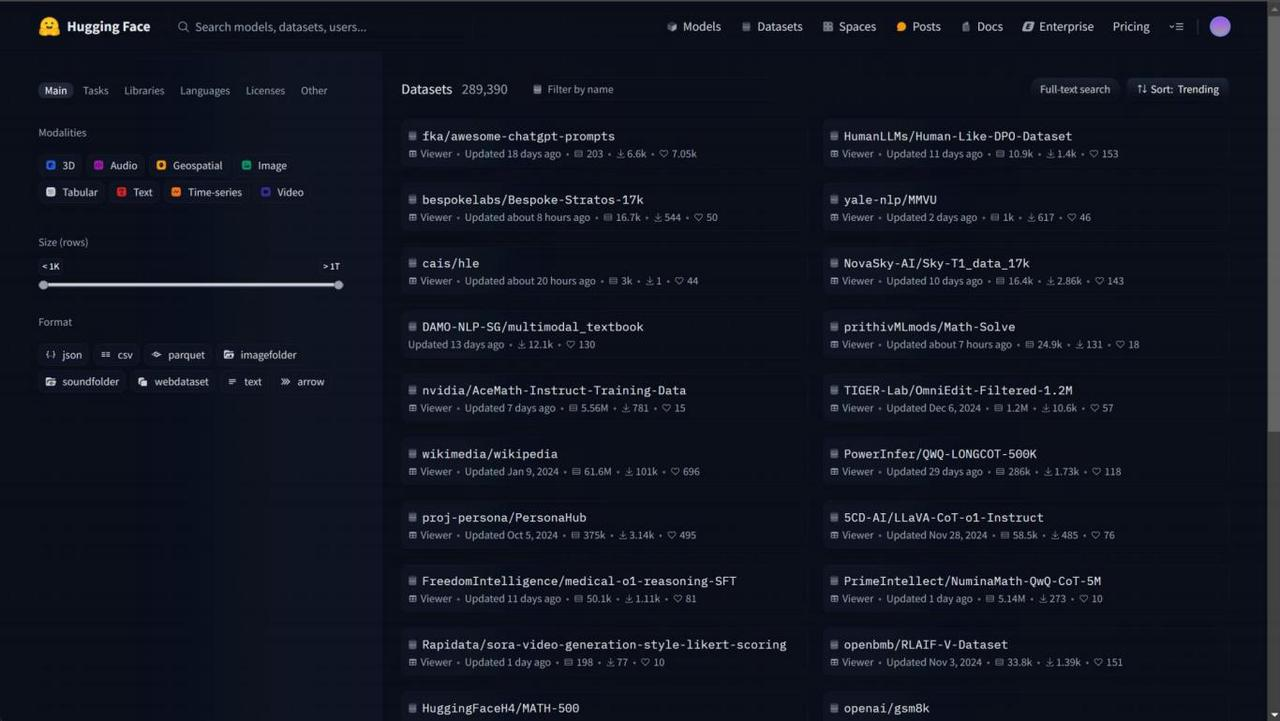Focus the Search models, datasets, users field

(x=320, y=27)
